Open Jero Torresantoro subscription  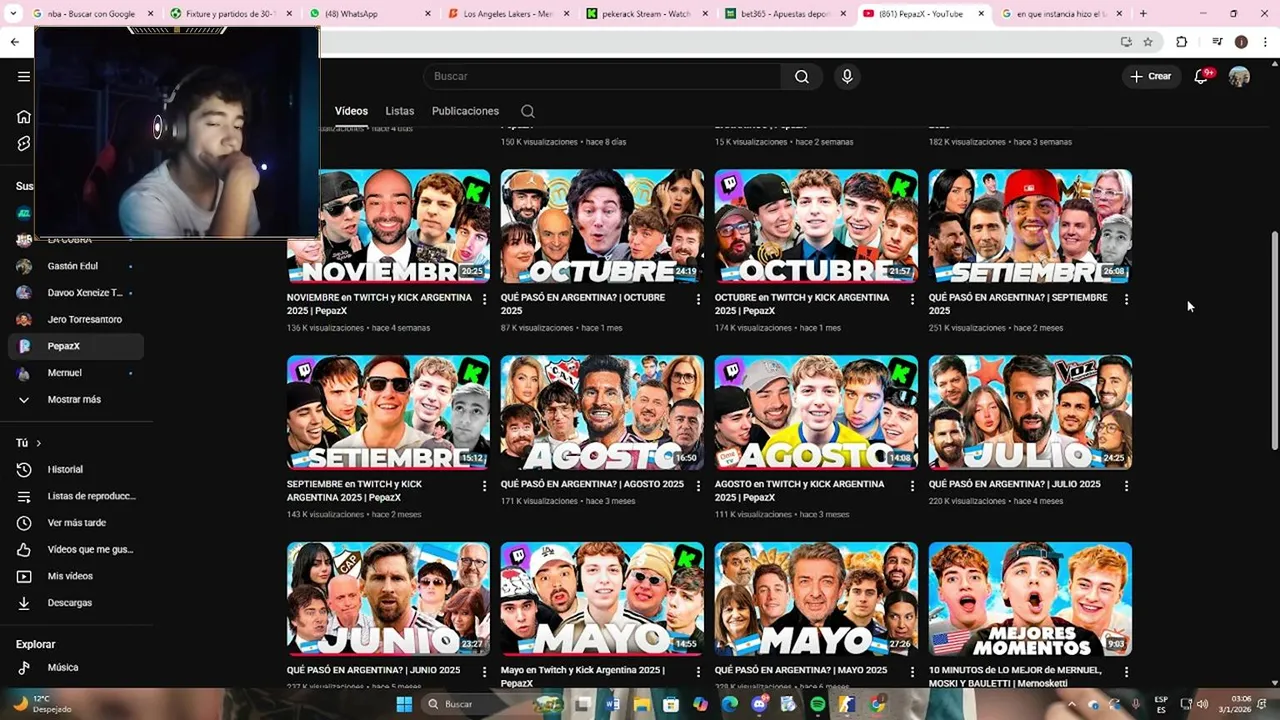coord(76,319)
